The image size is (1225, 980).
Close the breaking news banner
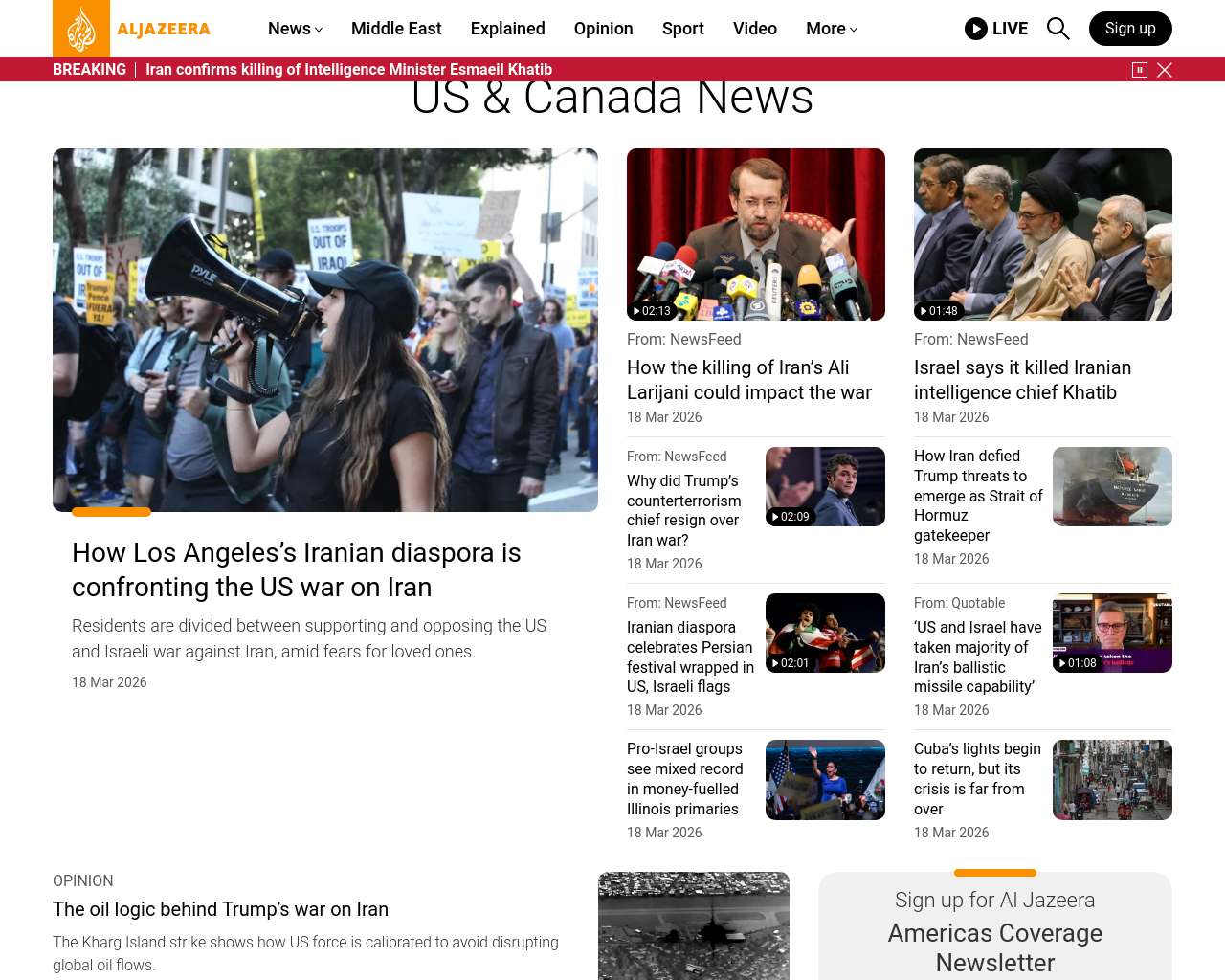[x=1165, y=70]
